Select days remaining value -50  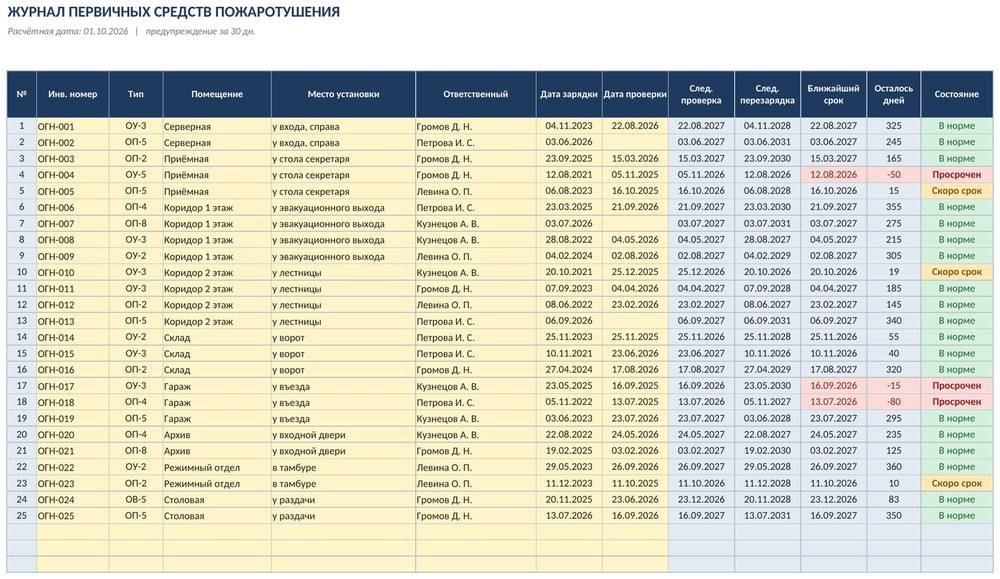click(x=893, y=175)
